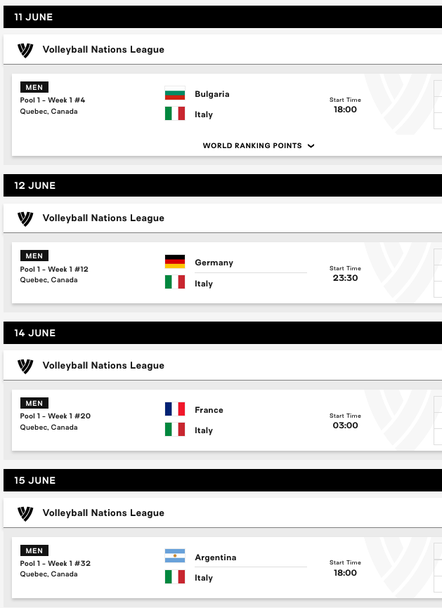Click Volleyball Nations League logo under 15 June
Viewport: 442px width, 608px height.
pyautogui.click(x=25, y=513)
